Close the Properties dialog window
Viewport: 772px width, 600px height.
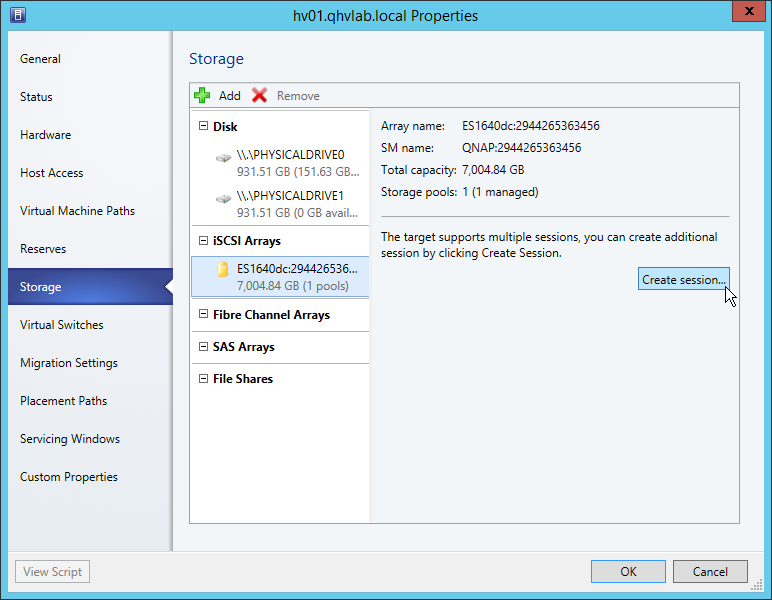coord(743,13)
